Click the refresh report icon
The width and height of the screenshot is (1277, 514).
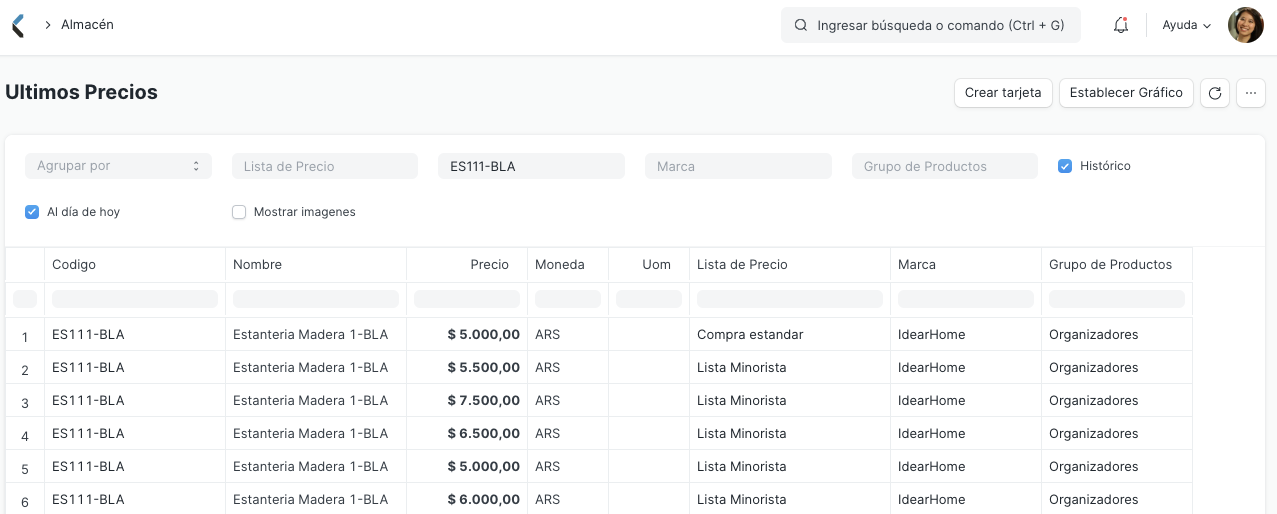pos(1215,93)
